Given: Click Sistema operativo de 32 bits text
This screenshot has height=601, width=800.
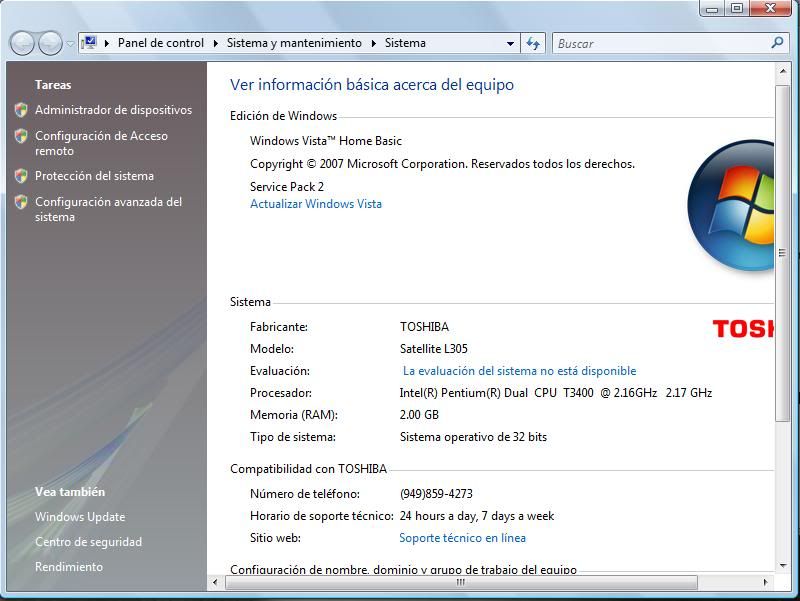Looking at the screenshot, I should click(473, 437).
